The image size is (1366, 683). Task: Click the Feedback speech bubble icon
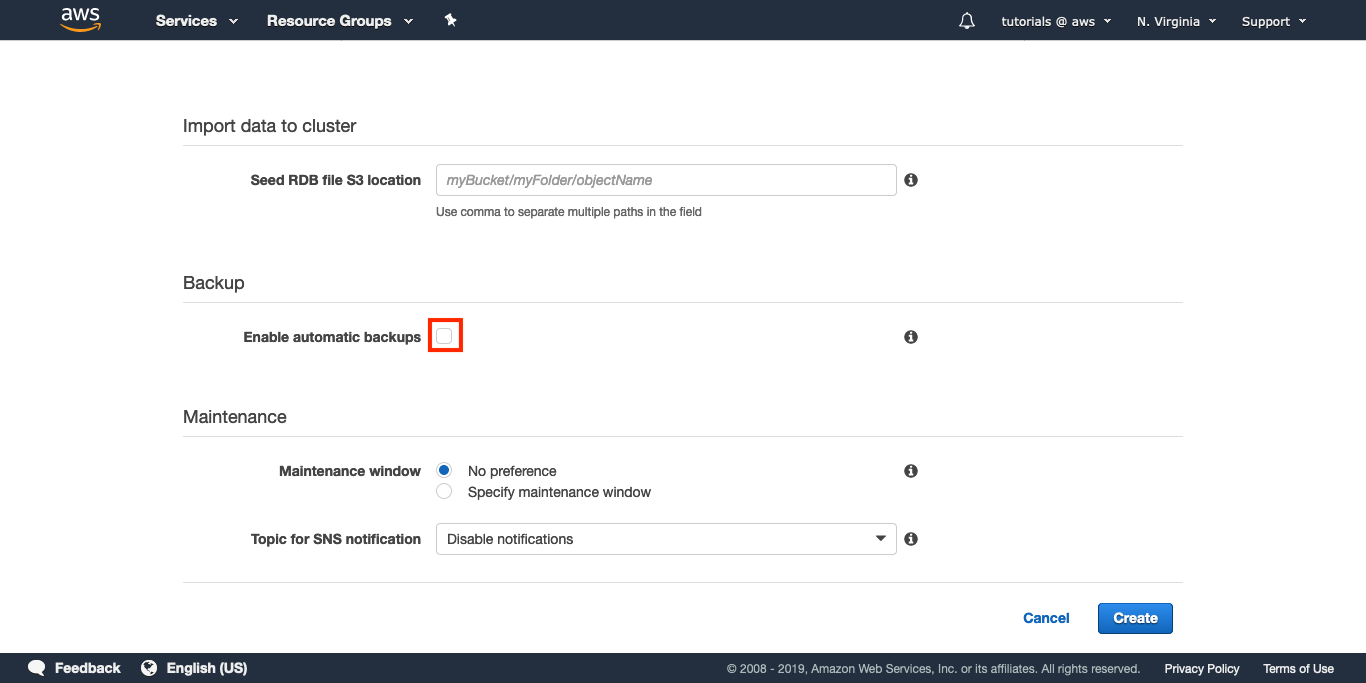coord(37,668)
